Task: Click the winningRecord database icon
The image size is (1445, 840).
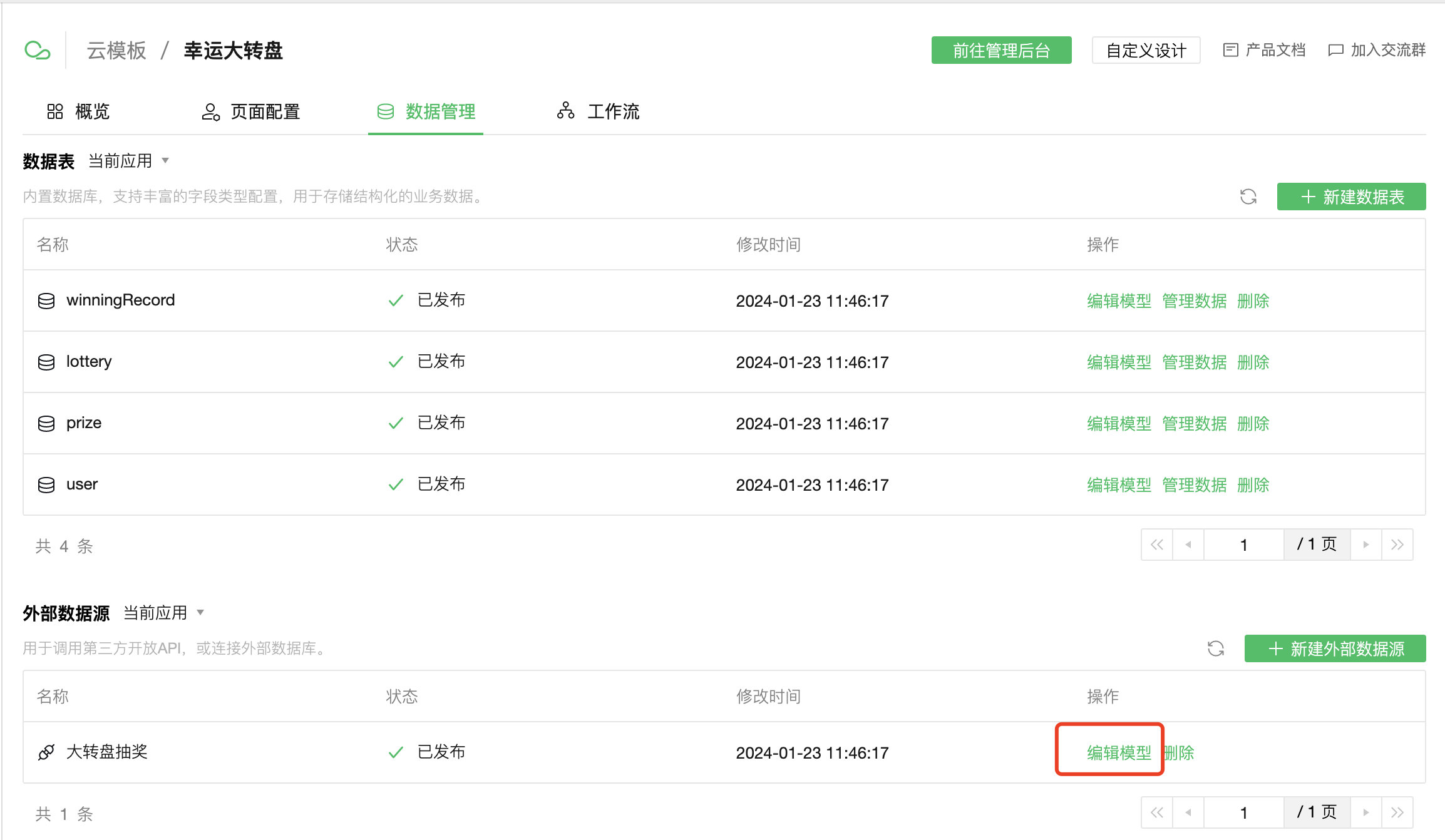Action: (46, 301)
